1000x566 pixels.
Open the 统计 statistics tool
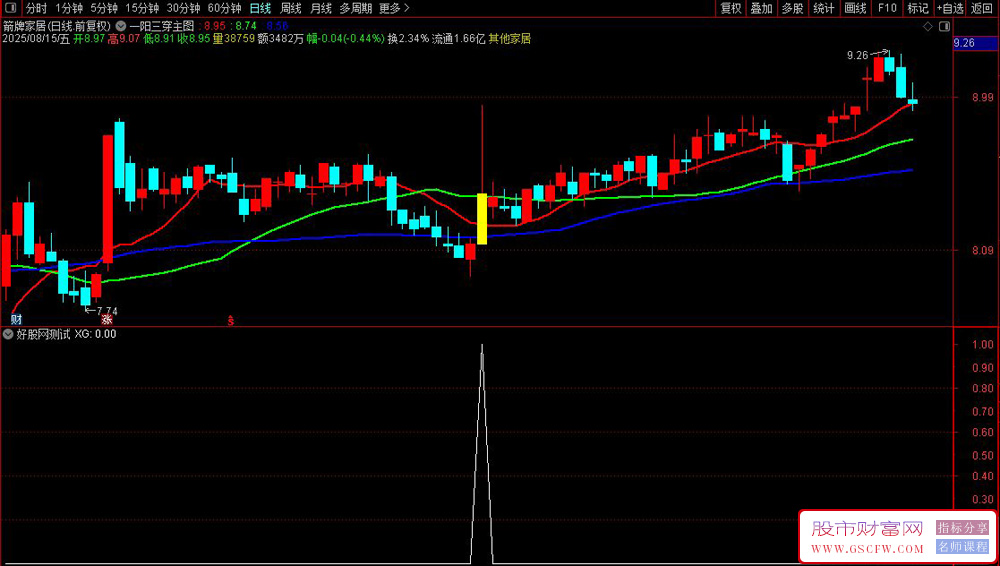(824, 8)
